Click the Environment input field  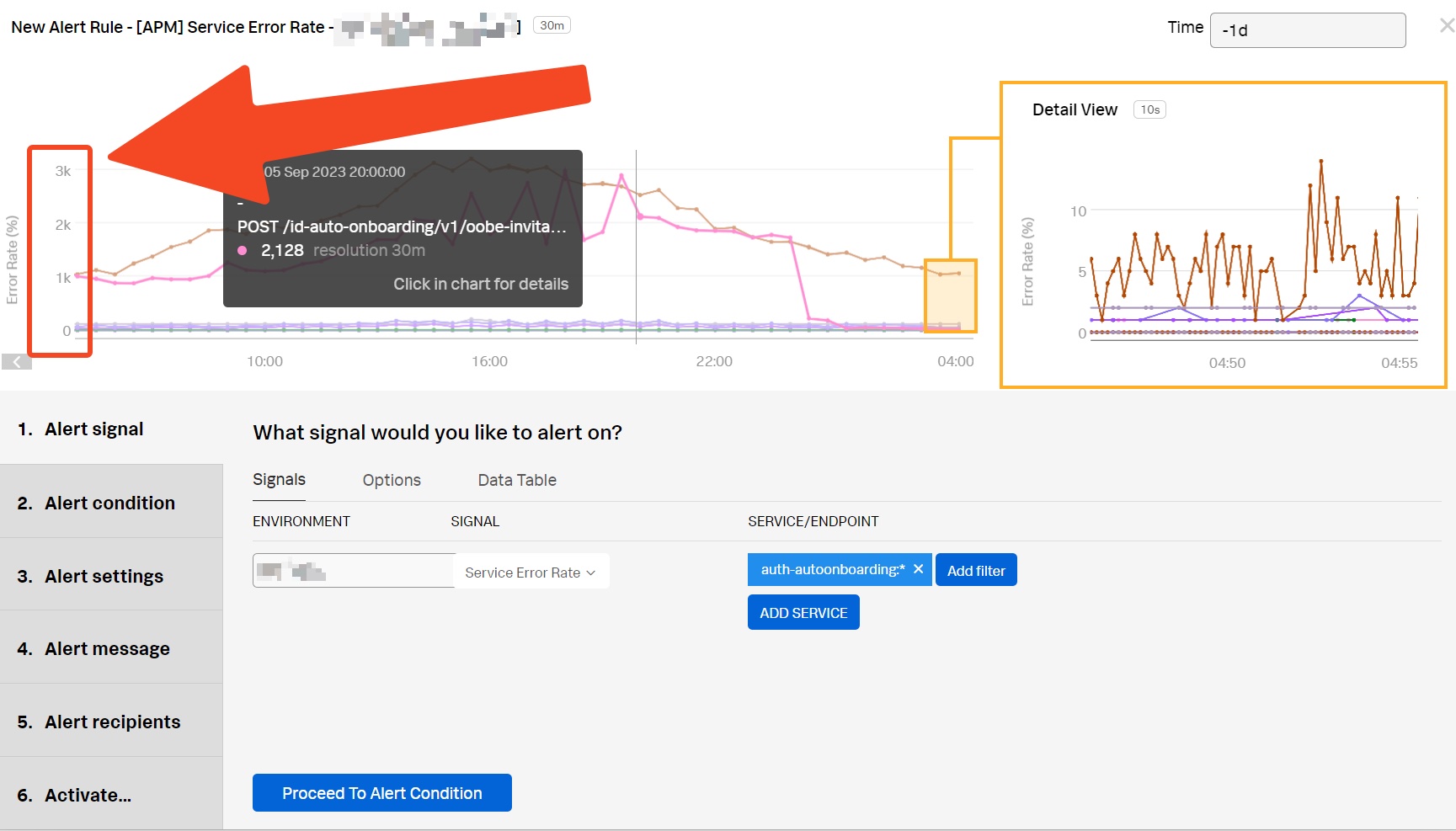point(353,570)
